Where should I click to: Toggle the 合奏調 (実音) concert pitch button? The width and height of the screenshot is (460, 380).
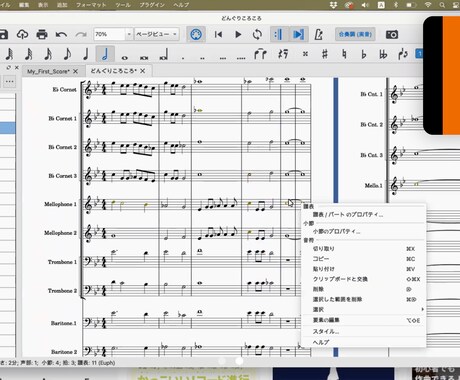point(355,34)
